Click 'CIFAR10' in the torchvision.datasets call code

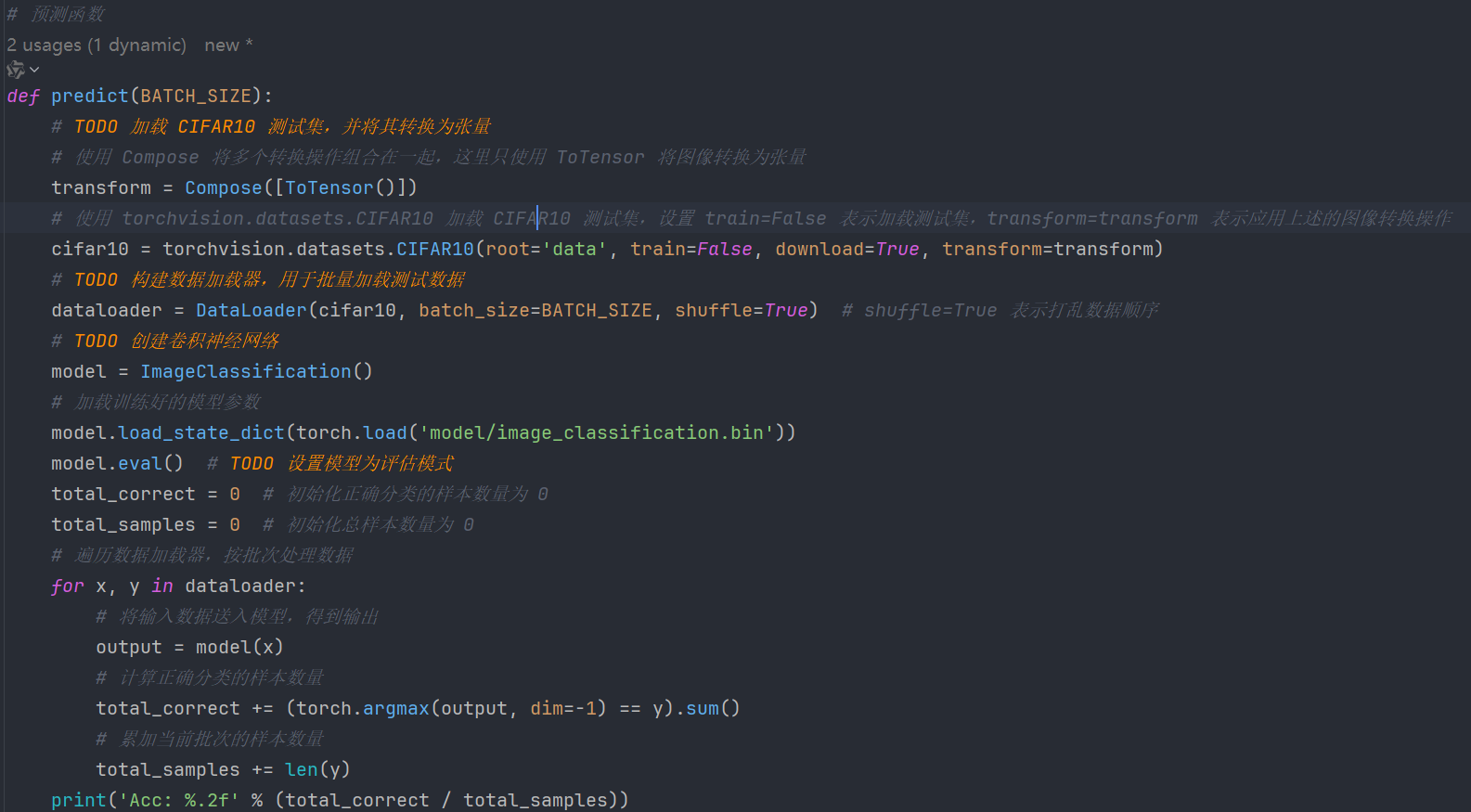[435, 249]
